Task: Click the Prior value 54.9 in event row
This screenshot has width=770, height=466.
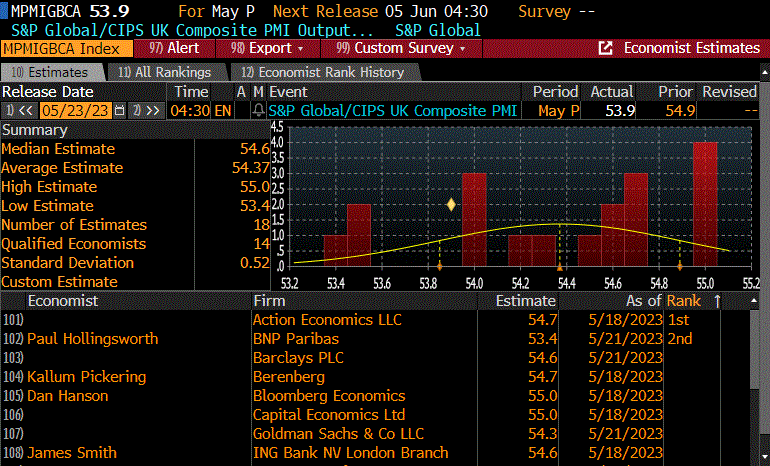Action: coord(680,111)
